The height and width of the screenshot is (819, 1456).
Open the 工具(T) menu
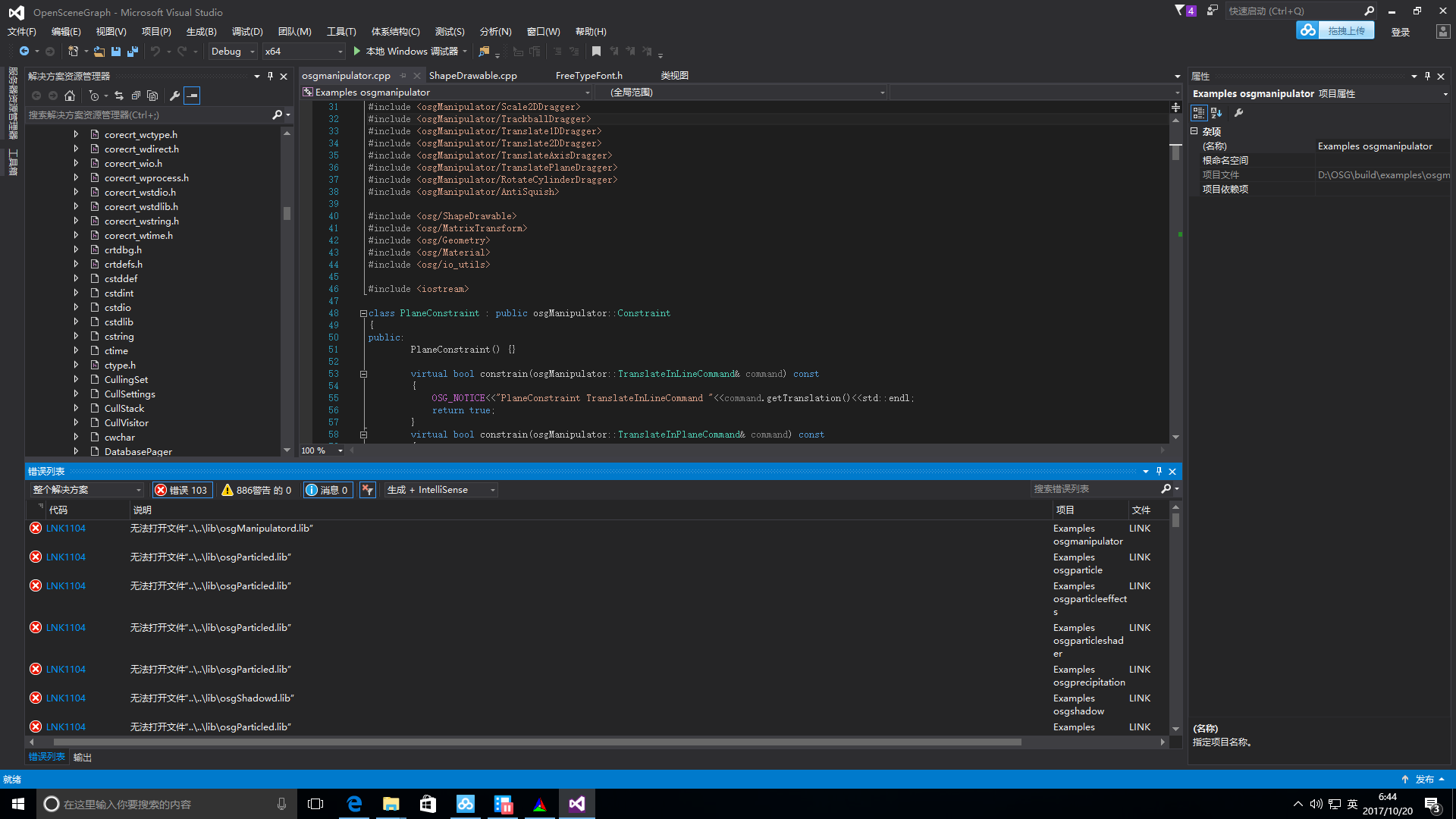[341, 31]
